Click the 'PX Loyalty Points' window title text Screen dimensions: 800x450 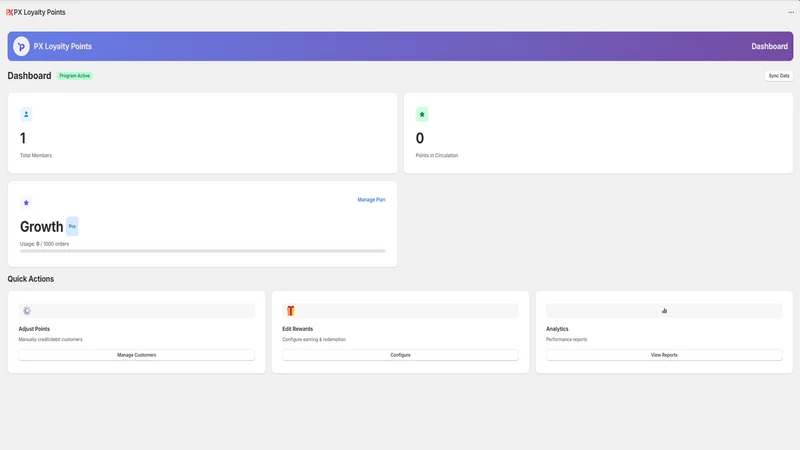click(x=40, y=12)
